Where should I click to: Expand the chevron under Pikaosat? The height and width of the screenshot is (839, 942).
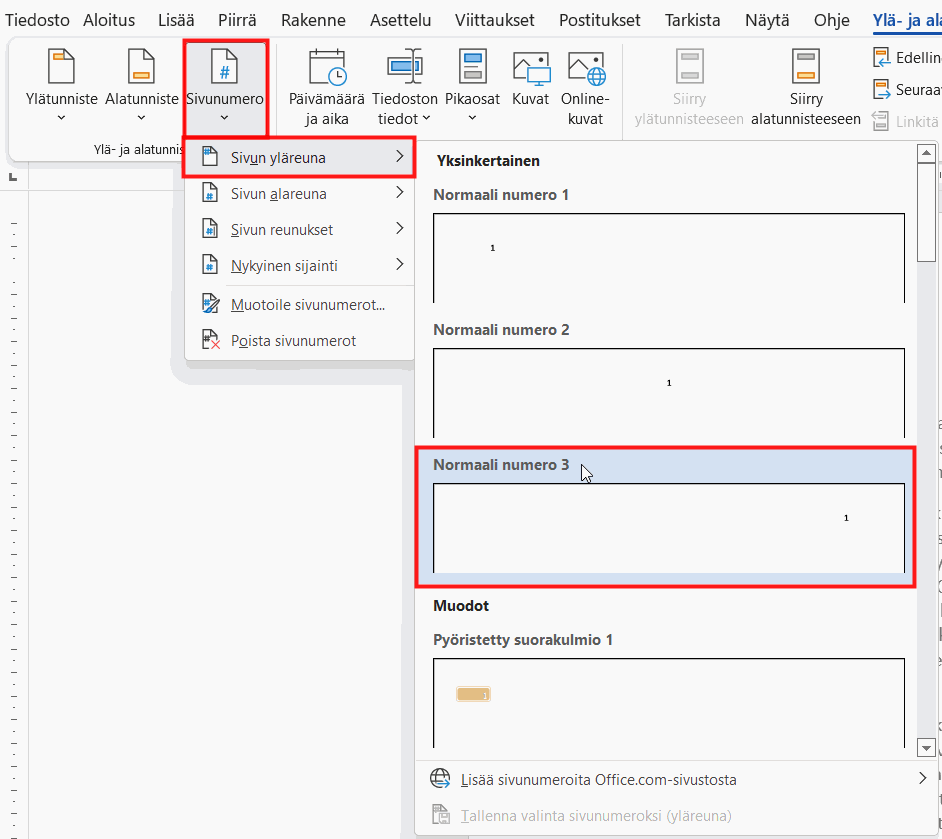472,118
